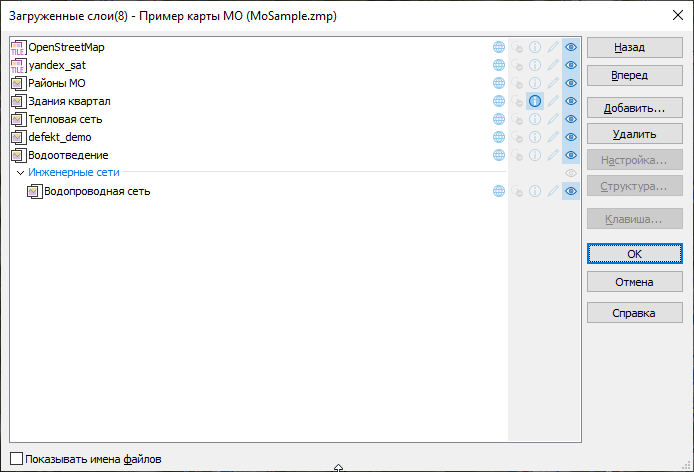This screenshot has width=694, height=472.
Task: Click the globe icon for defekt_demo
Action: [499, 137]
